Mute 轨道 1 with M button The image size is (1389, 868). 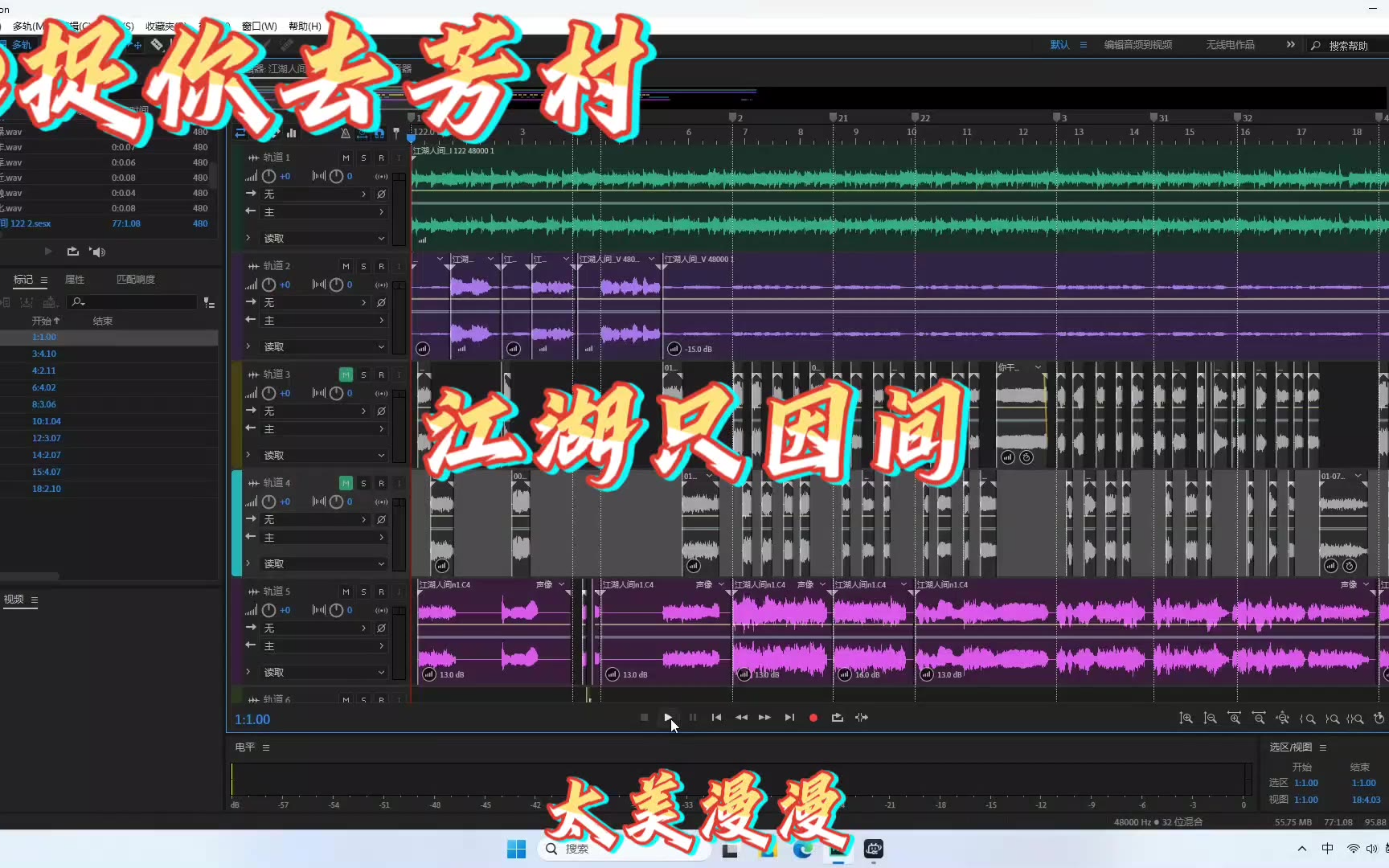(346, 158)
